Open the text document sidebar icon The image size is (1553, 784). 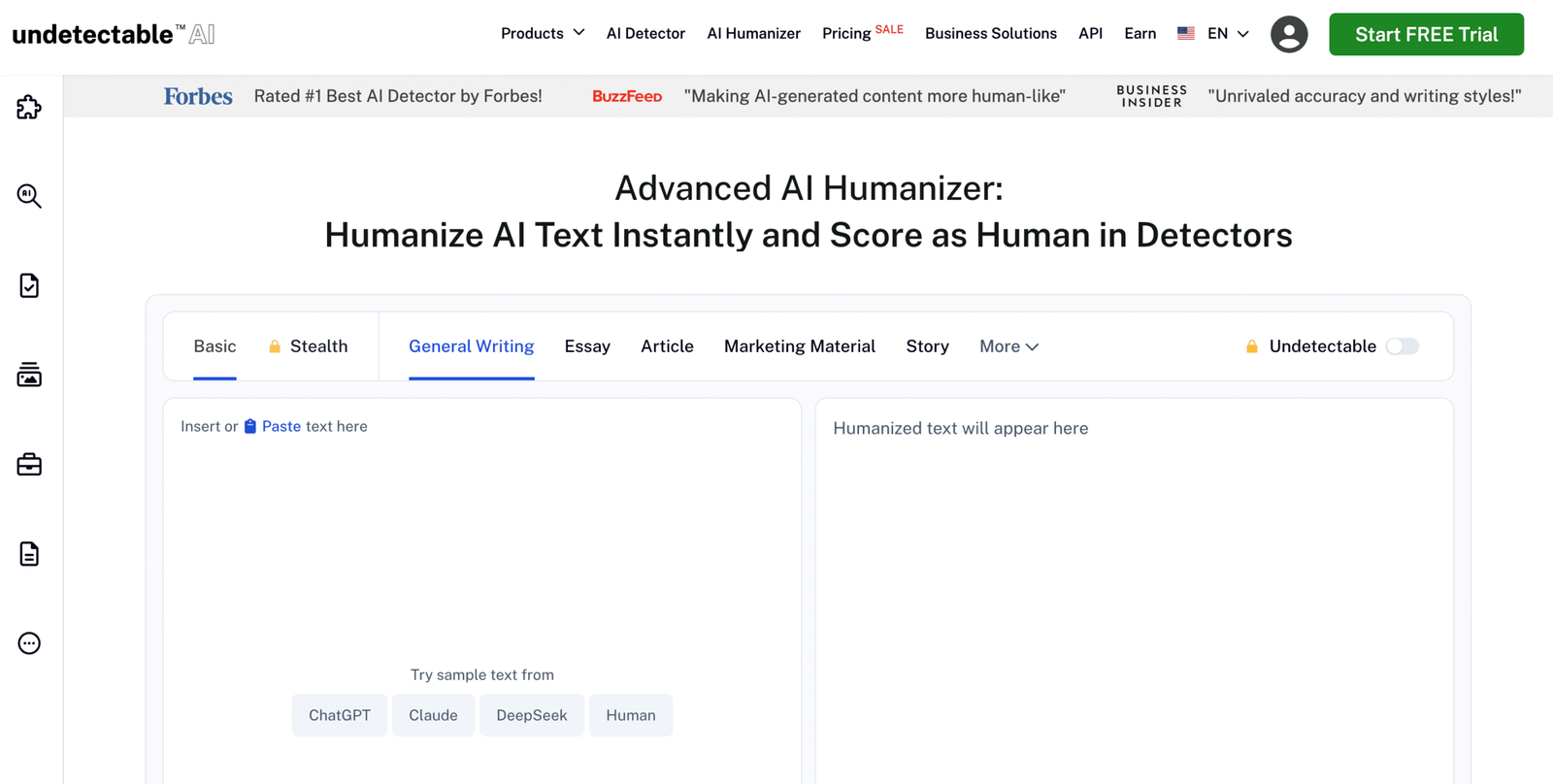29,554
